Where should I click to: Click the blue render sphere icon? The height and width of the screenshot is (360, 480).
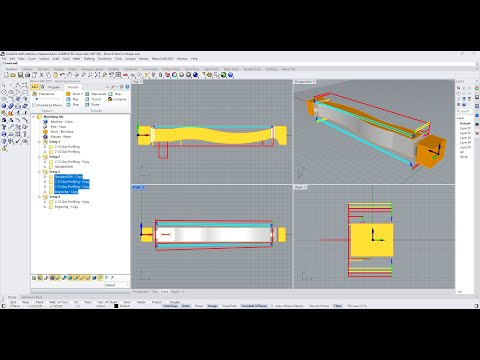(x=195, y=75)
